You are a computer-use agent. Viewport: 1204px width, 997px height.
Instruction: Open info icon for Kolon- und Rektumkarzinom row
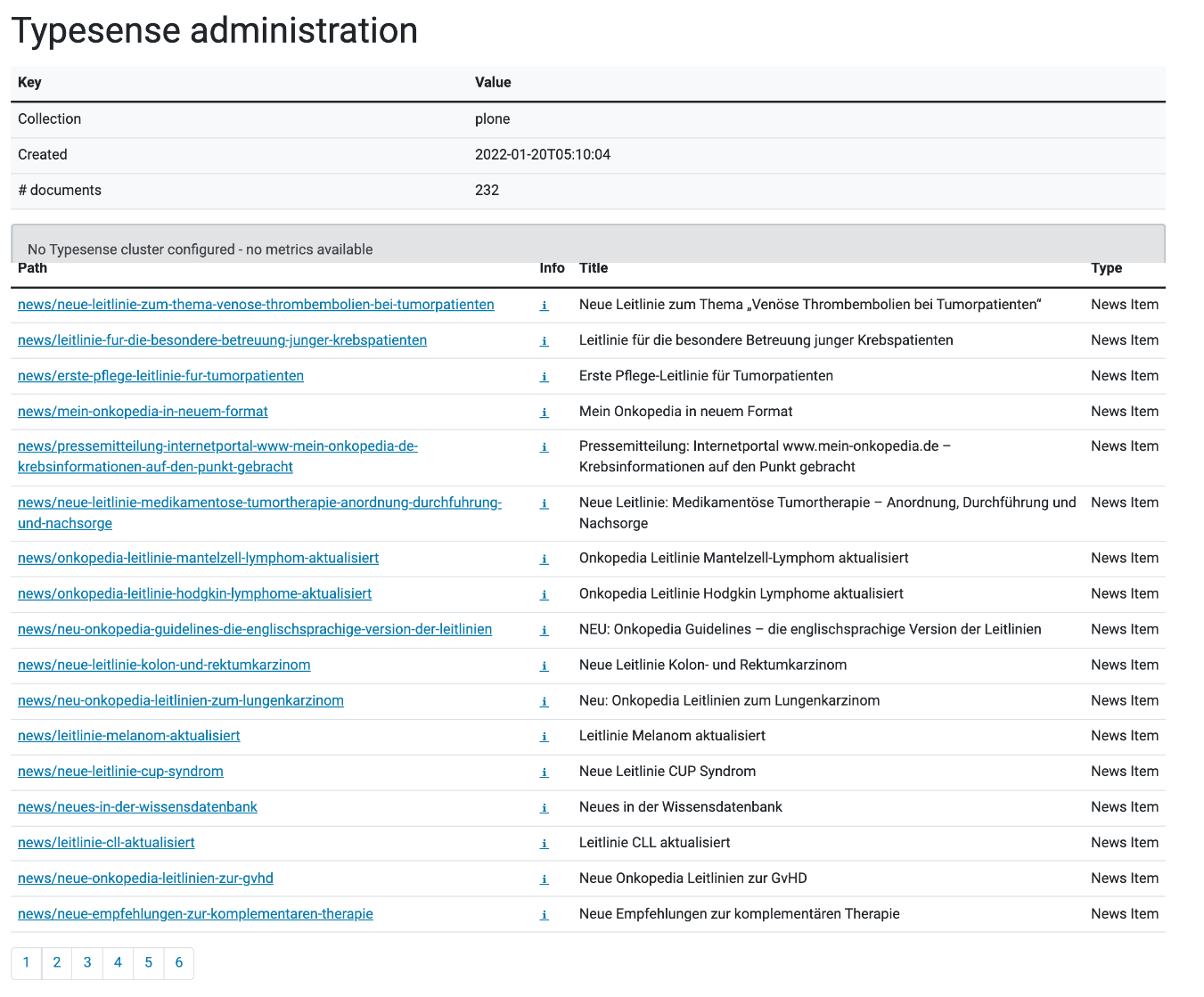[545, 666]
